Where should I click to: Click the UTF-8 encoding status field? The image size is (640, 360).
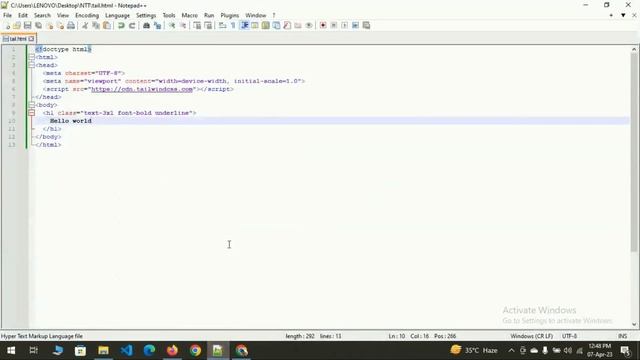(x=569, y=336)
